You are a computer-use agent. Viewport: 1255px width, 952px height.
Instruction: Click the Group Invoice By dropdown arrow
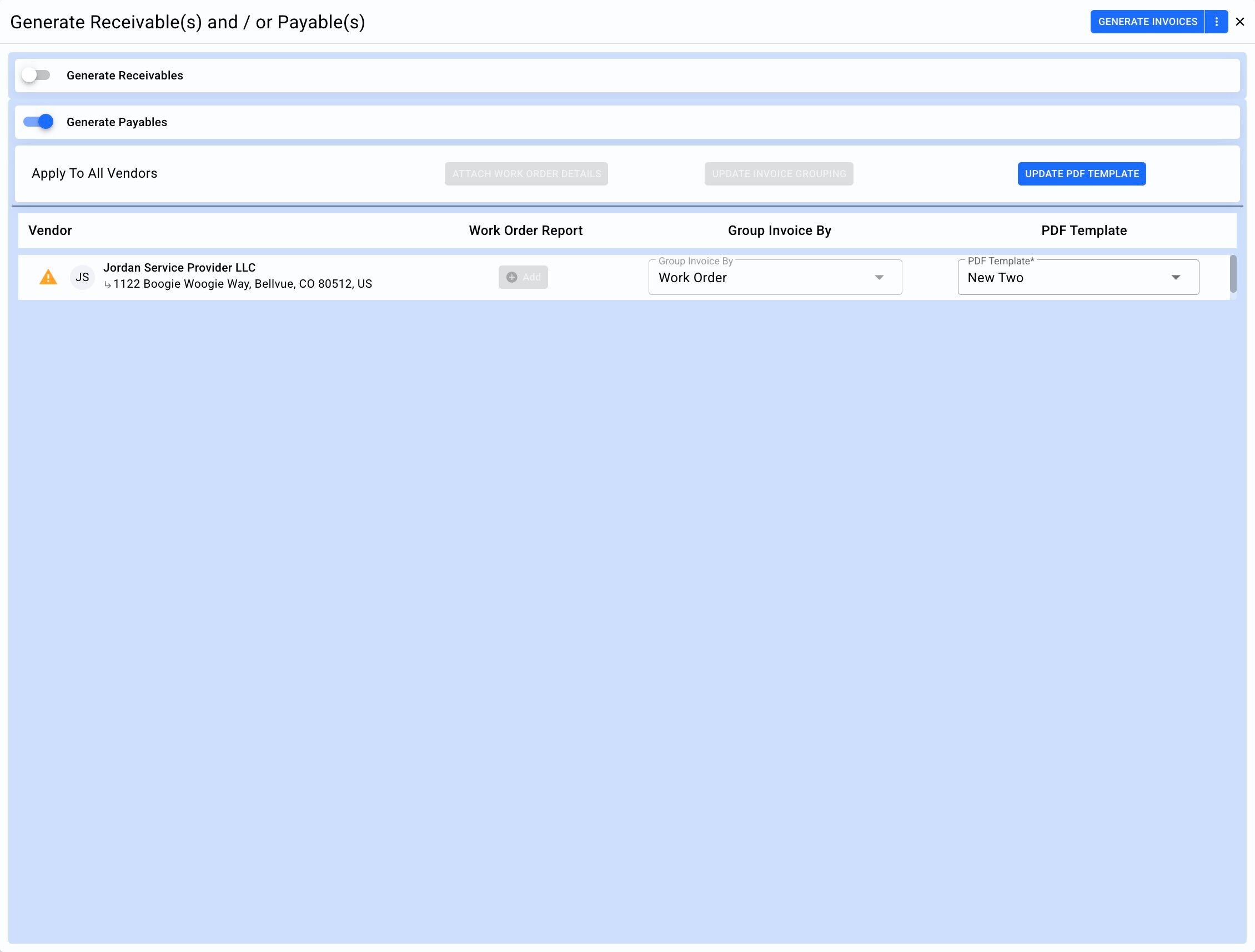pos(879,277)
